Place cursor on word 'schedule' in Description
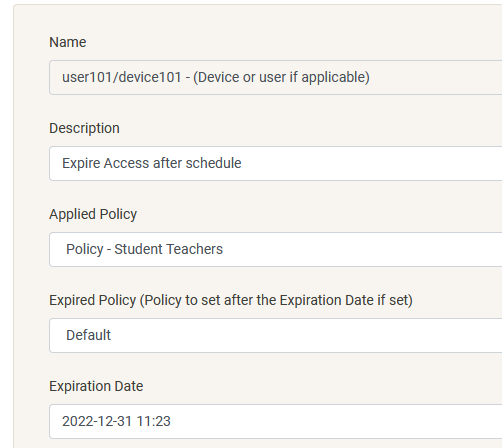This screenshot has height=448, width=502. coord(213,163)
